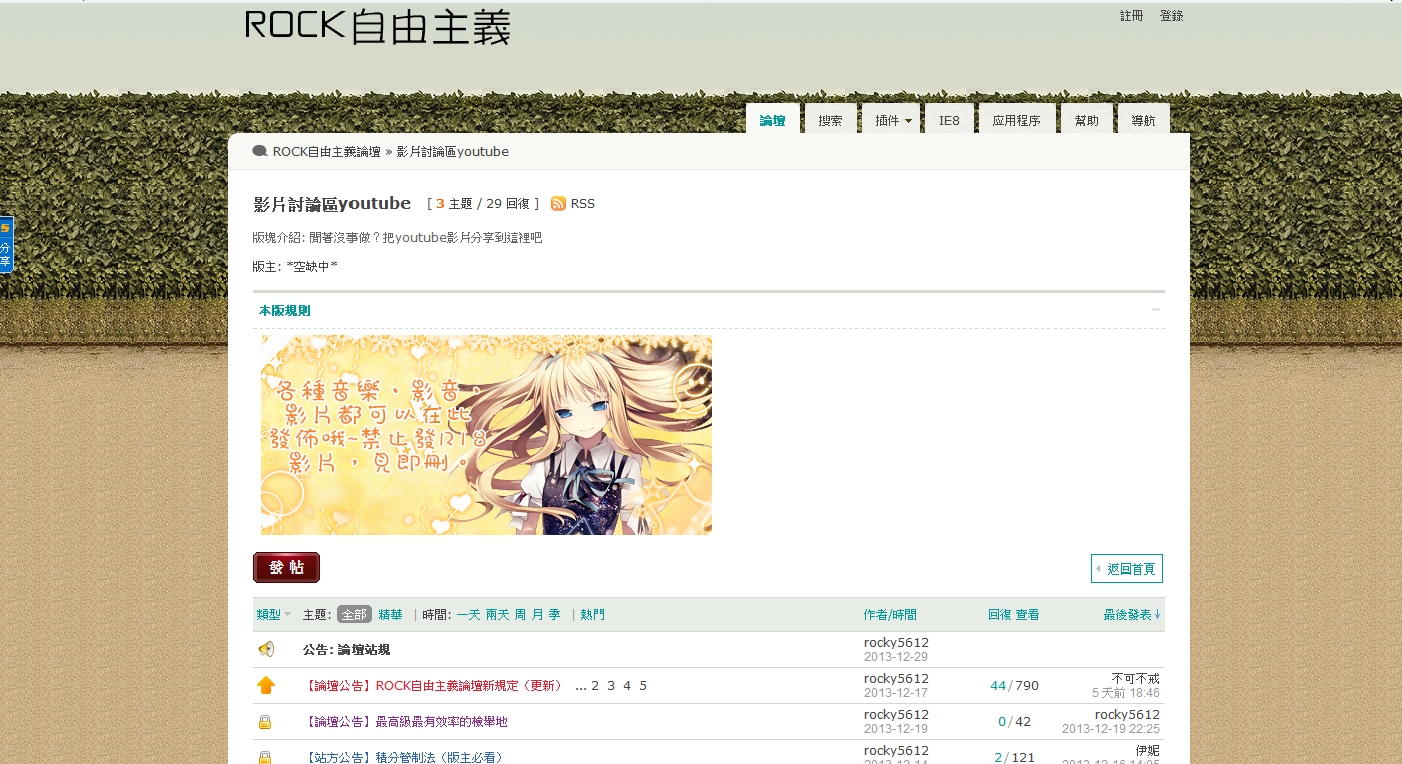The height and width of the screenshot is (764, 1402).
Task: Switch to the 論壇 forum tab
Action: coord(773,119)
